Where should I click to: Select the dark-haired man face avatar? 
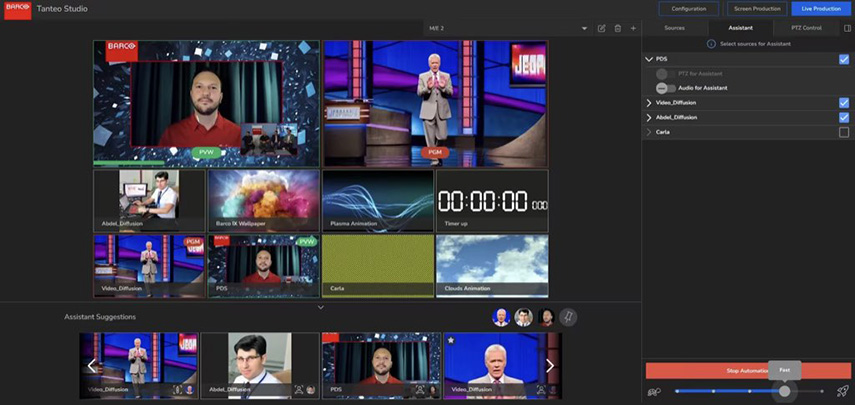pos(523,317)
